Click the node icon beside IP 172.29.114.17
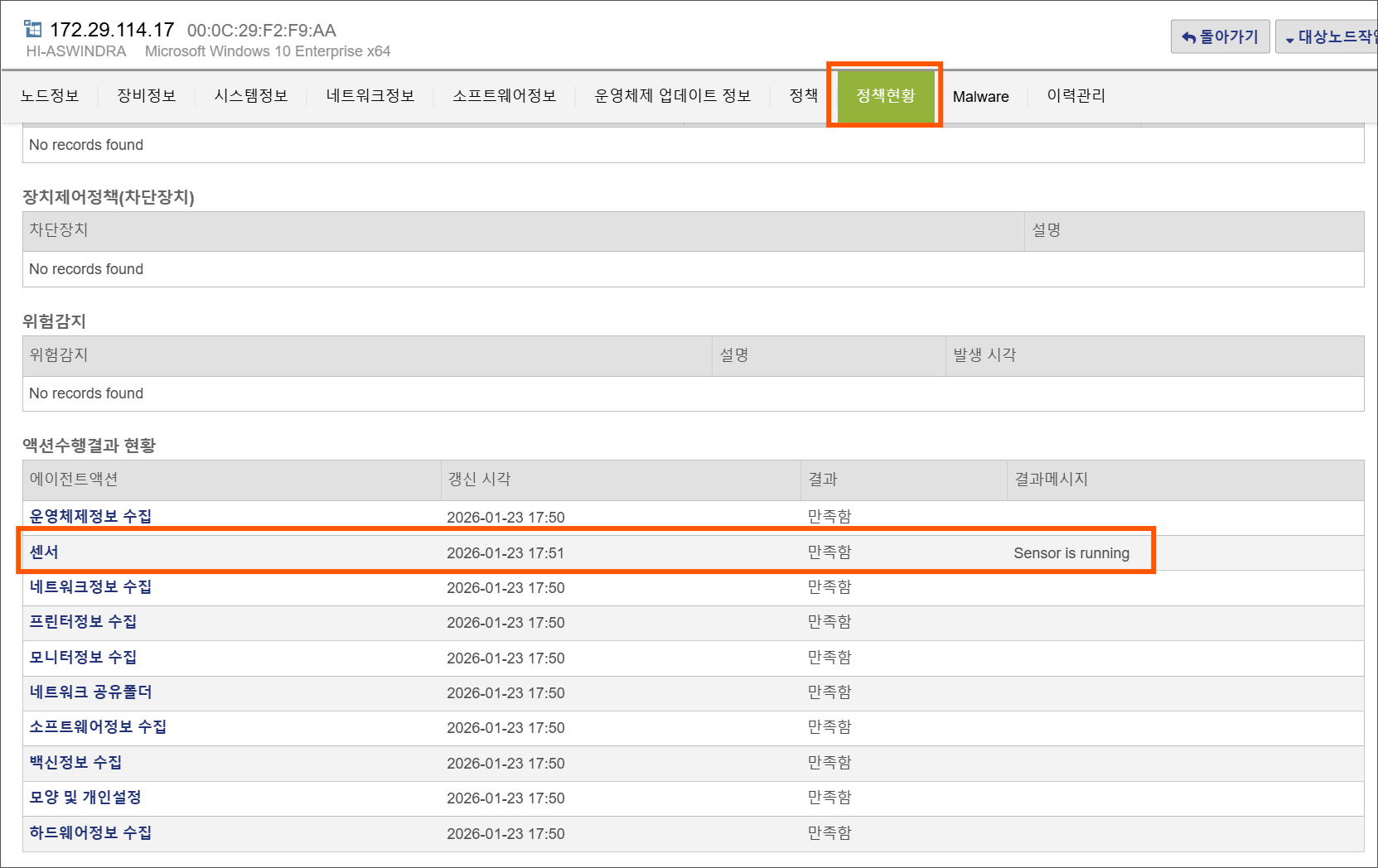Viewport: 1378px width, 868px height. 33,30
